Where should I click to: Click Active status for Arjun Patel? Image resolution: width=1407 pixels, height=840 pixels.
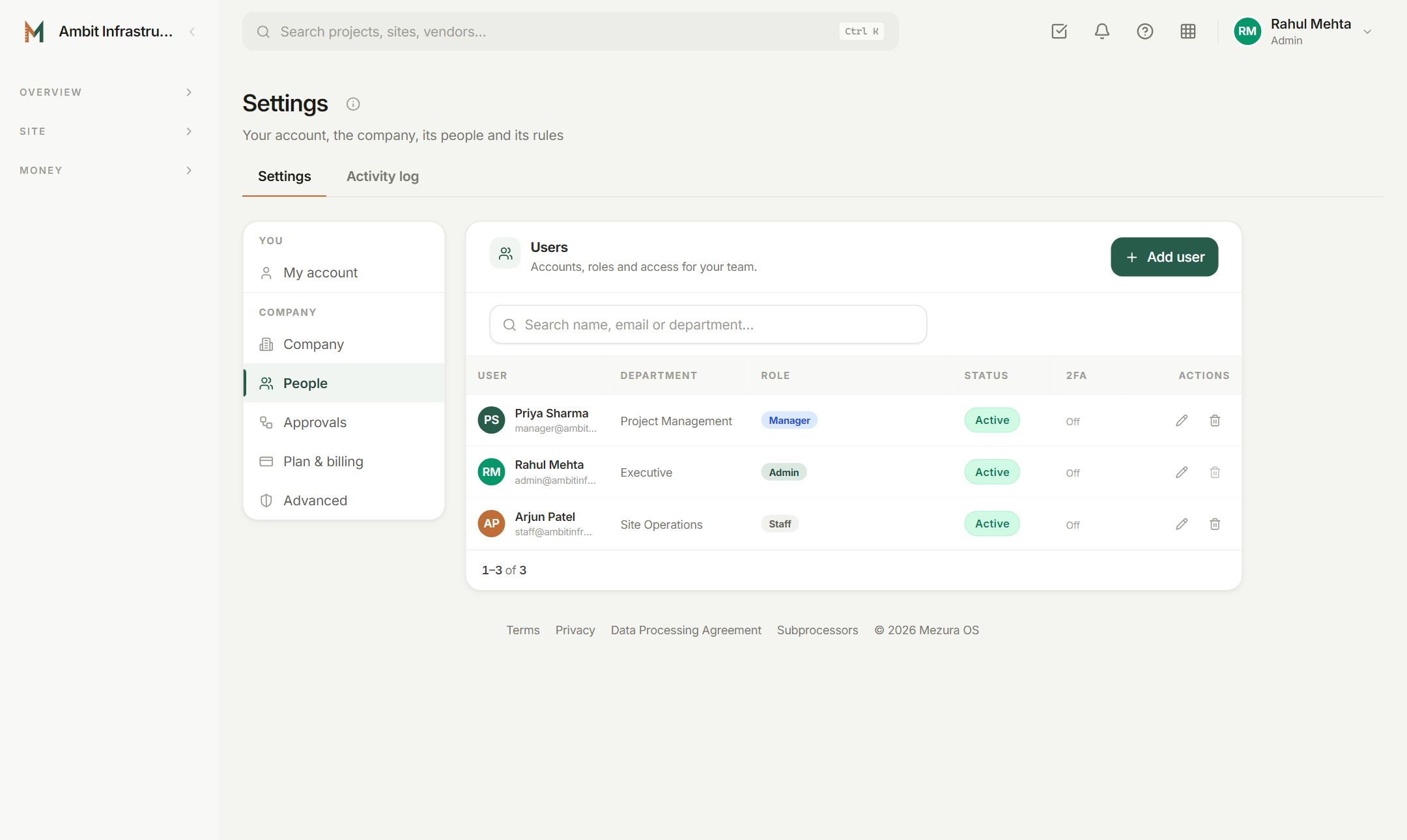[992, 524]
